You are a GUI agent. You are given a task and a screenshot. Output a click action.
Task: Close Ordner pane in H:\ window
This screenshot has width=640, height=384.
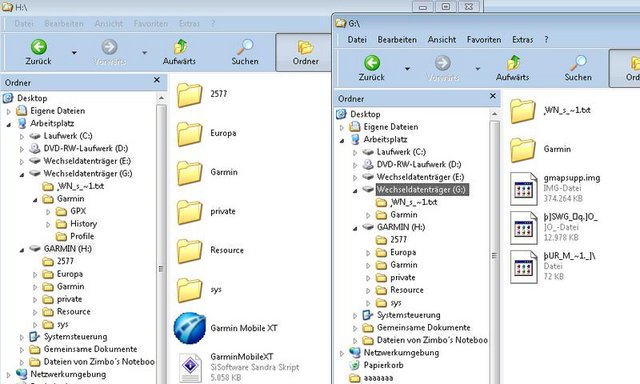(157, 80)
